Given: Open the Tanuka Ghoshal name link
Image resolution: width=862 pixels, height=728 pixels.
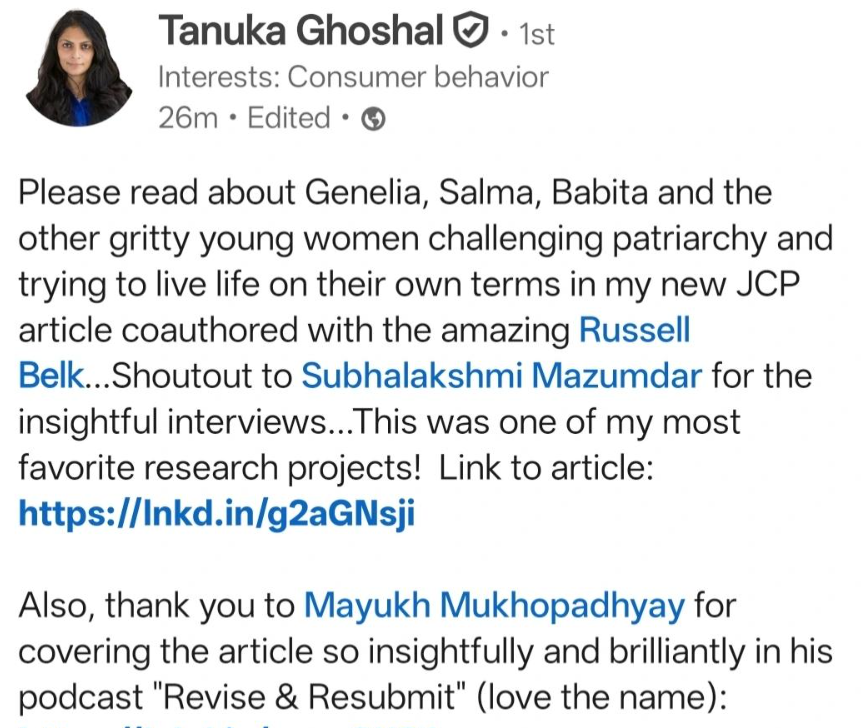Looking at the screenshot, I should 300,33.
